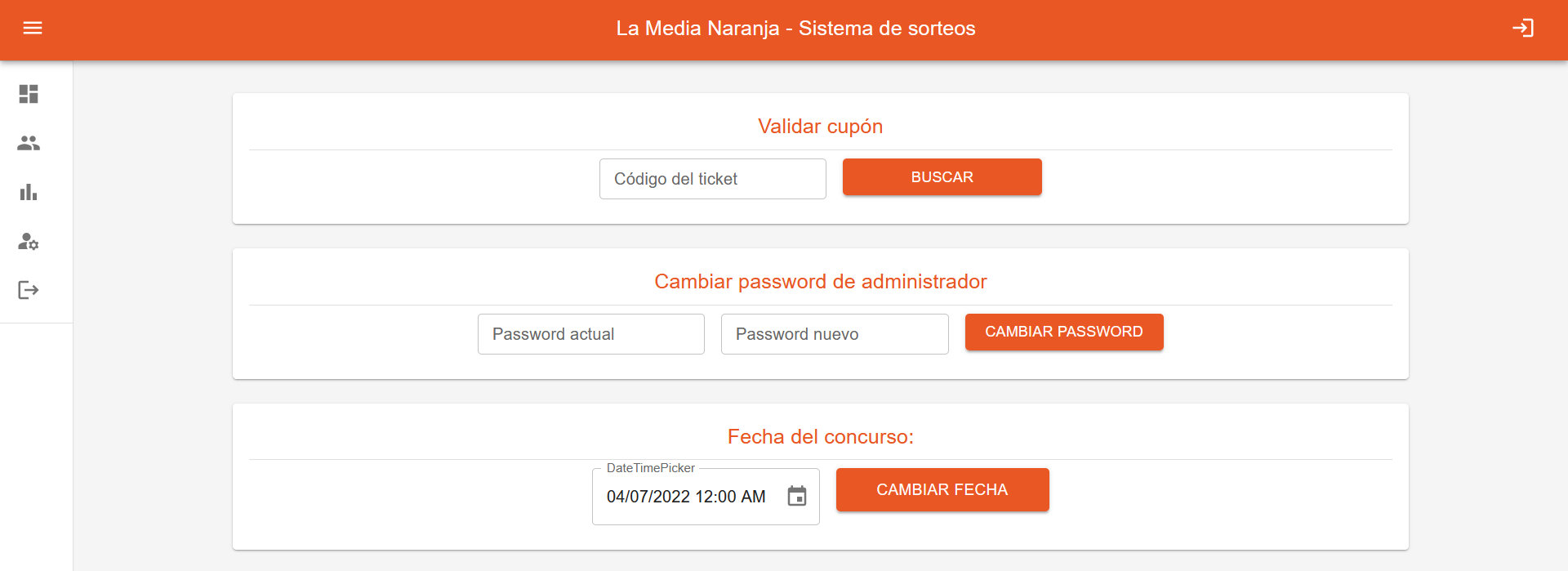
Task: Go to the users group sidebar icon
Action: pos(29,143)
